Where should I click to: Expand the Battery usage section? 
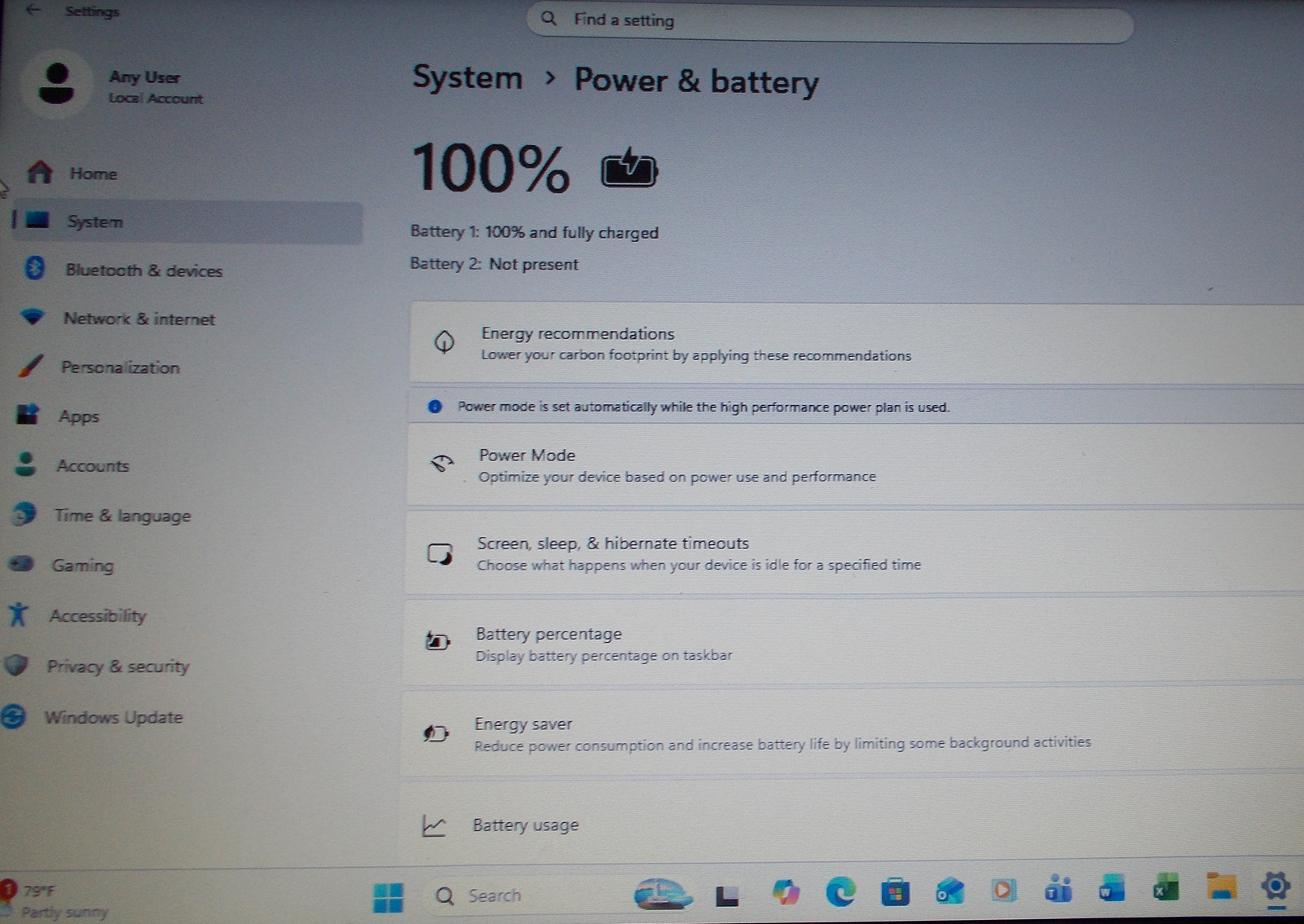pyautogui.click(x=852, y=825)
